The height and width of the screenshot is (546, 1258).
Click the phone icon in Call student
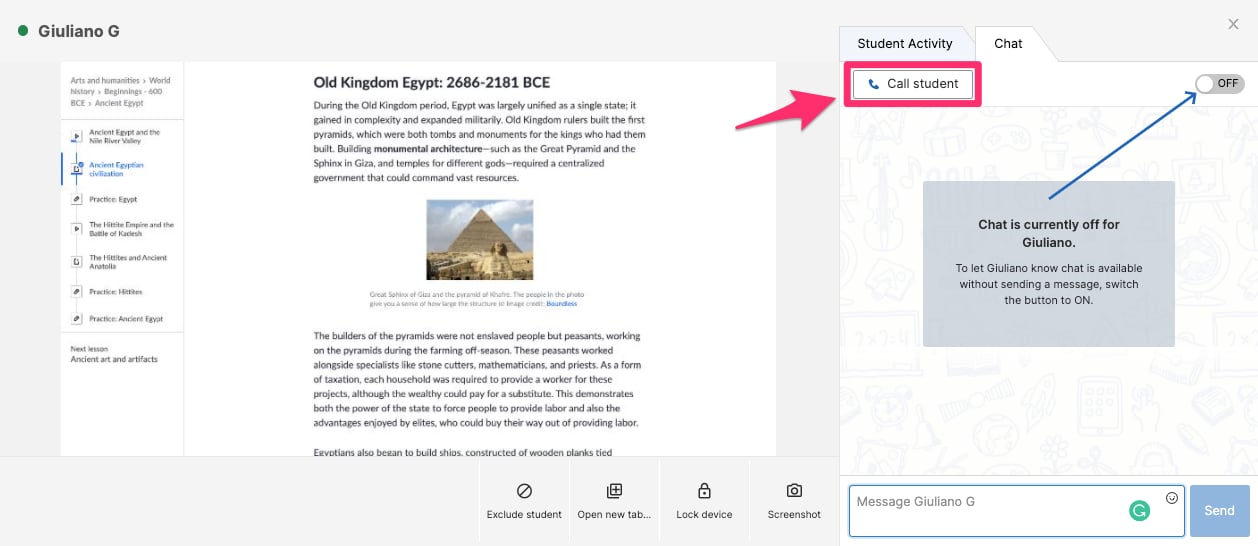pos(874,85)
